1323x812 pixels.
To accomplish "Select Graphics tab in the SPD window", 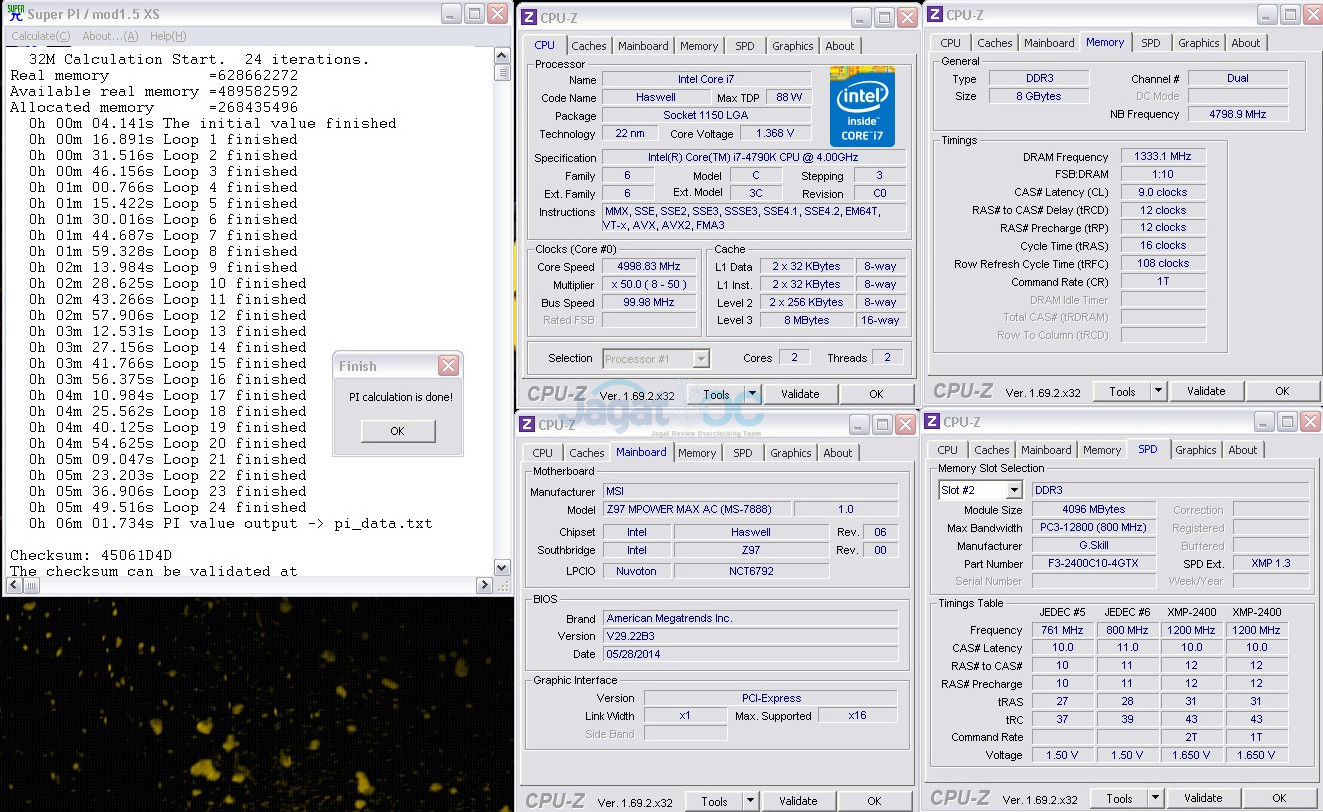I will pos(1195,450).
